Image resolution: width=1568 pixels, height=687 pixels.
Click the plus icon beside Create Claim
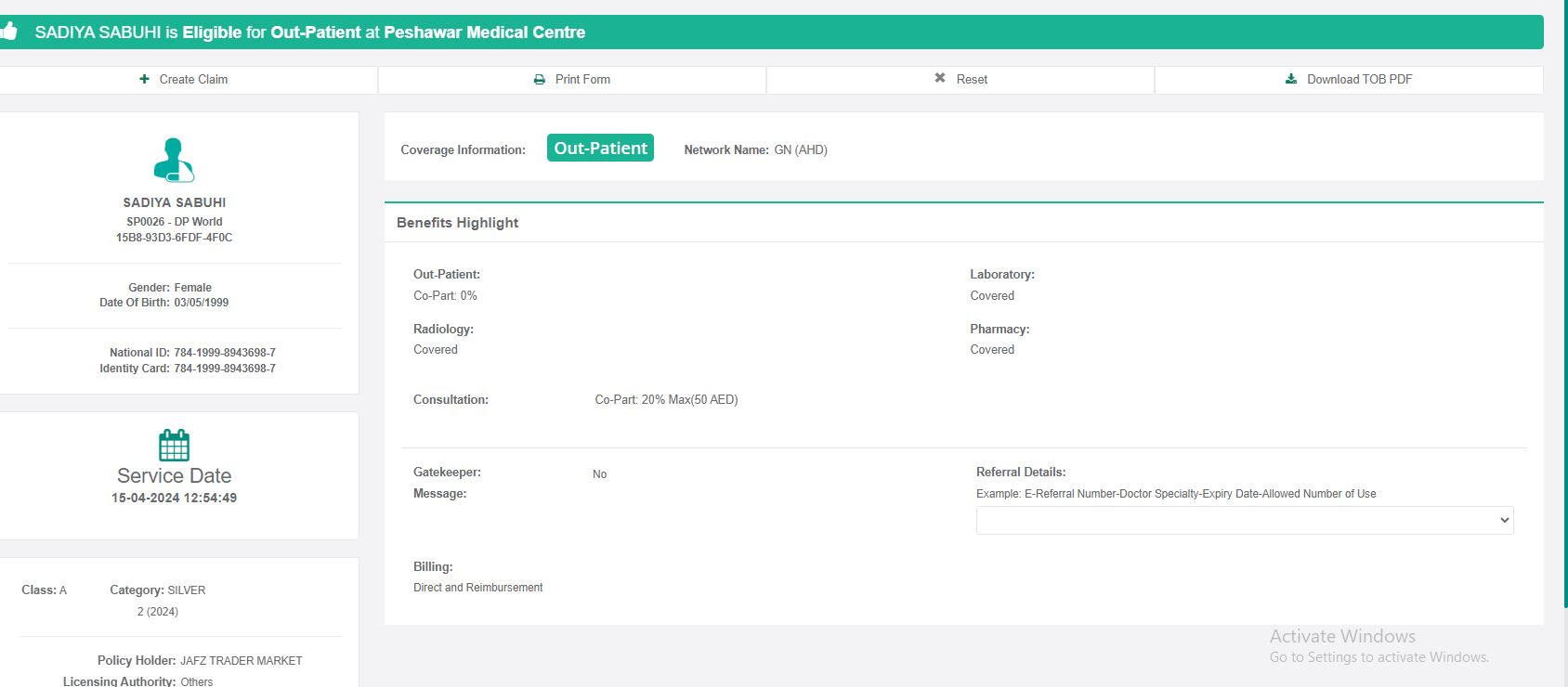[144, 79]
